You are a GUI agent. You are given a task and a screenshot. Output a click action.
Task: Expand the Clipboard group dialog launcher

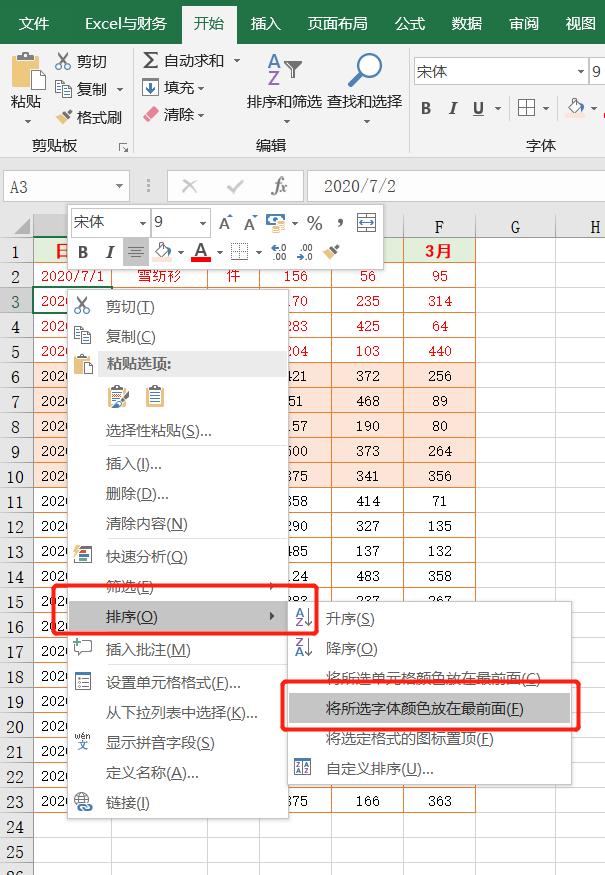point(123,147)
